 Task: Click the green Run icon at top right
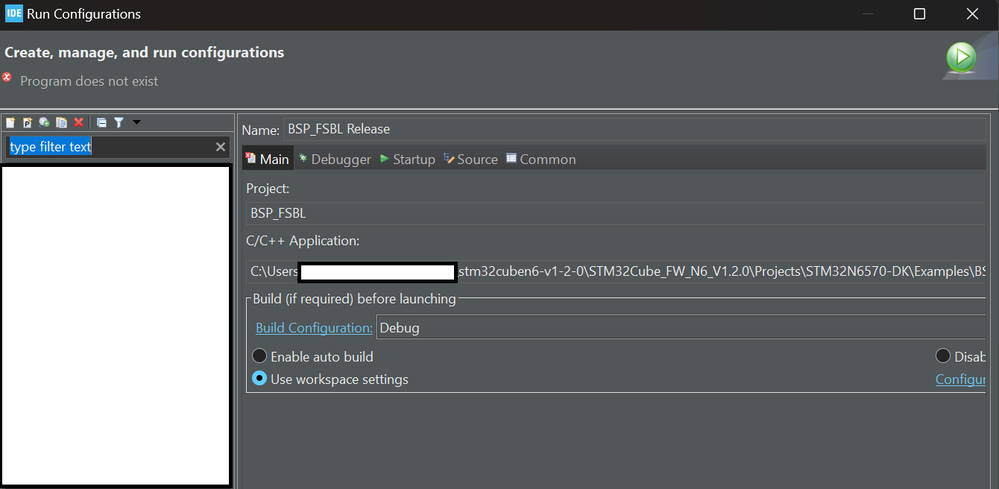960,58
